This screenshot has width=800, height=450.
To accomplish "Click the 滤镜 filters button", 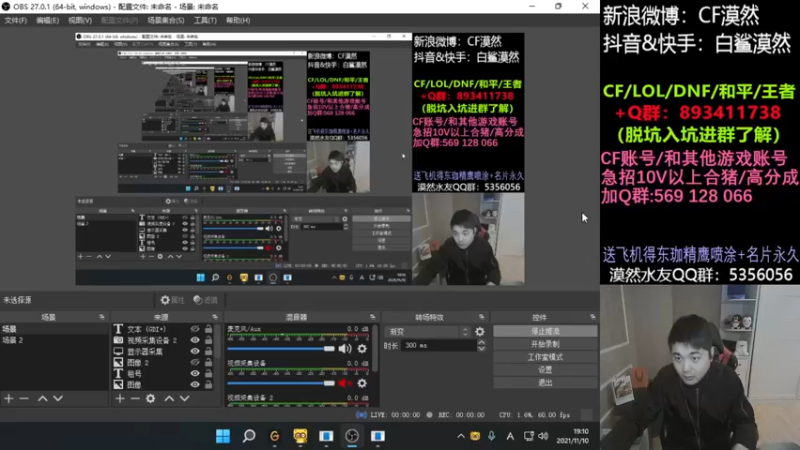I will point(205,300).
